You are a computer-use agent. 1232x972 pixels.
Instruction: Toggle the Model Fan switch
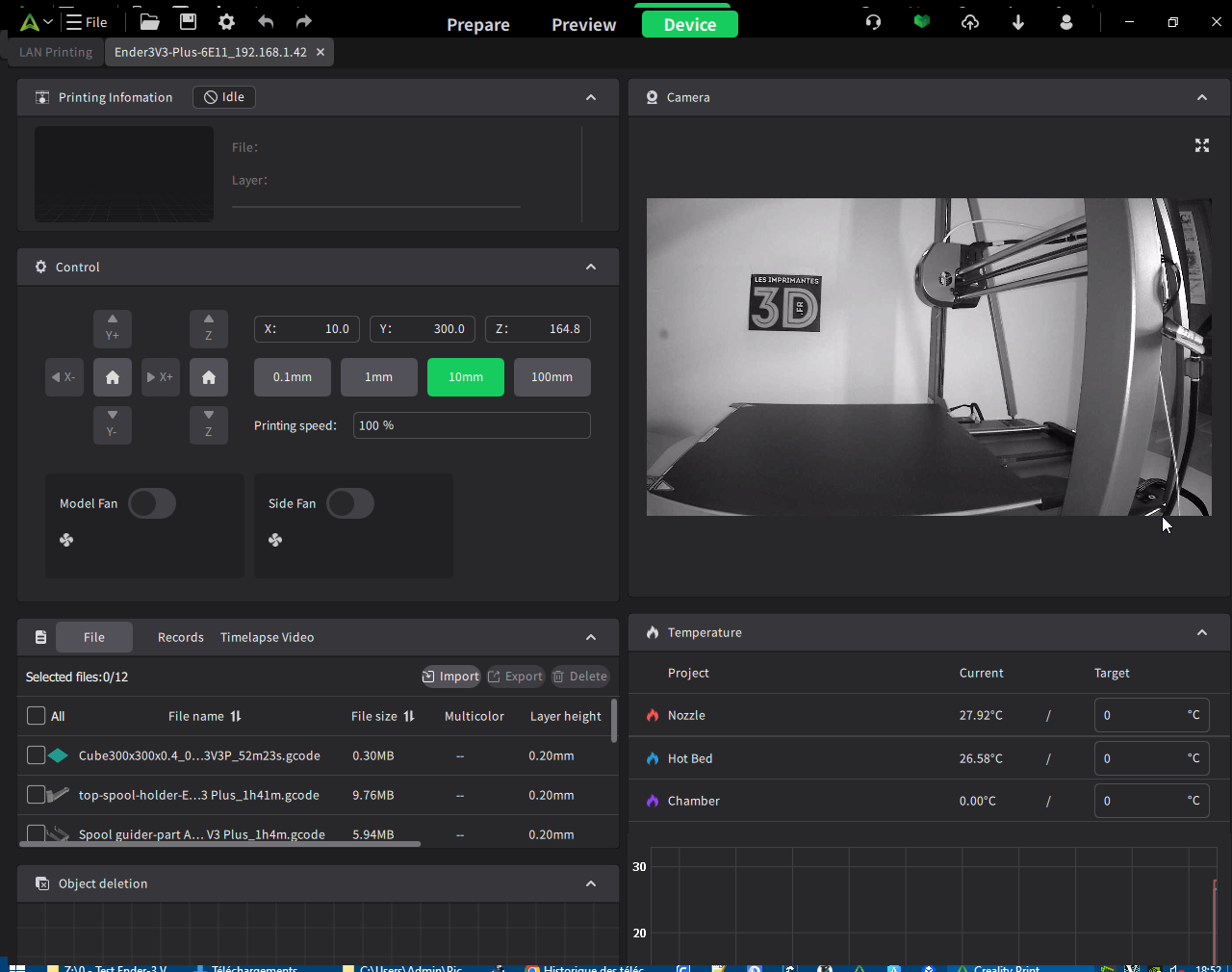(x=152, y=503)
